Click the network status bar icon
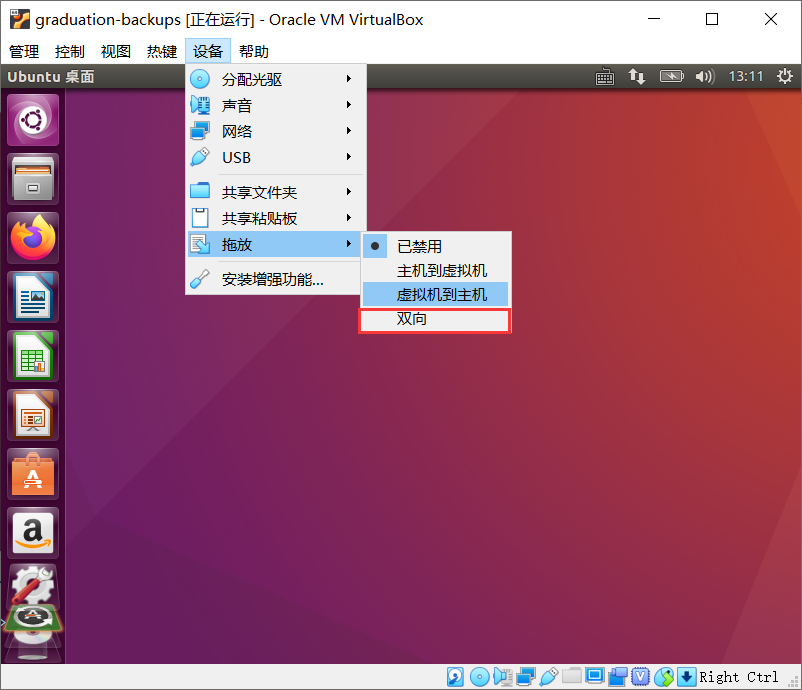 526,677
